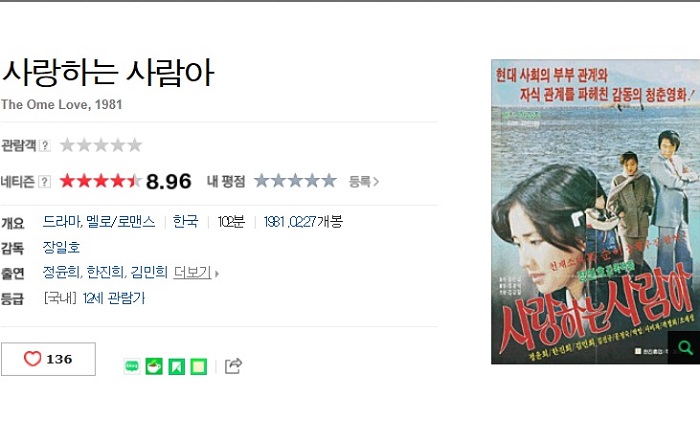700x440 pixels.
Task: Open actor 정윤희 profile link
Action: [62, 272]
